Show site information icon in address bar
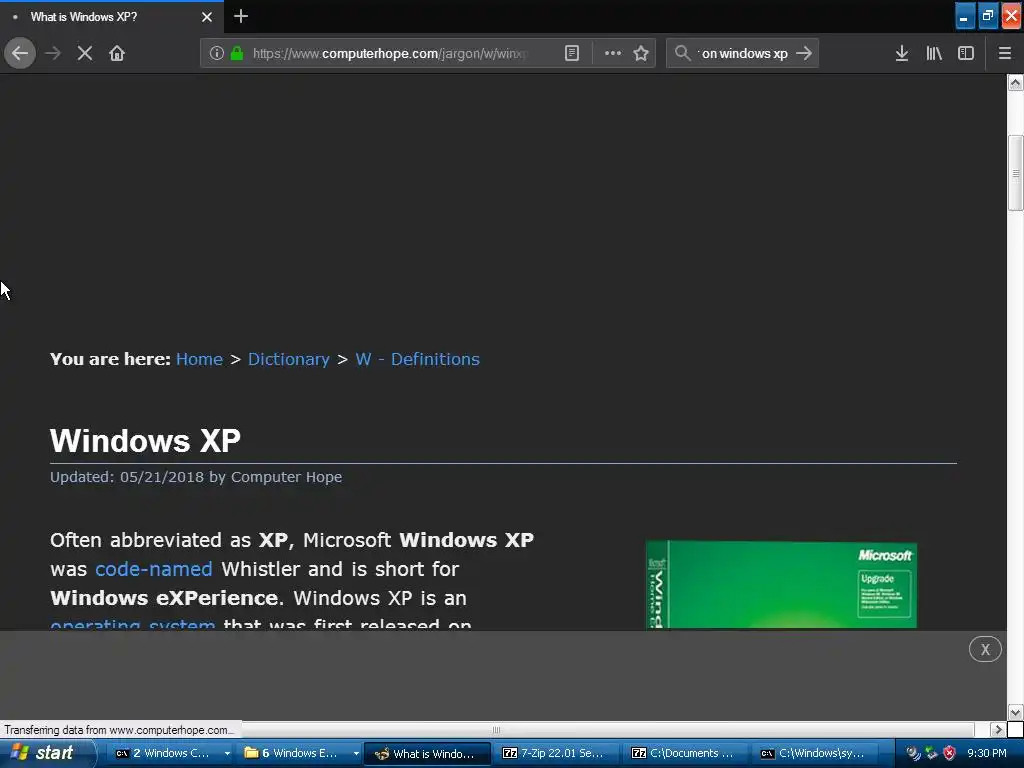 217,53
